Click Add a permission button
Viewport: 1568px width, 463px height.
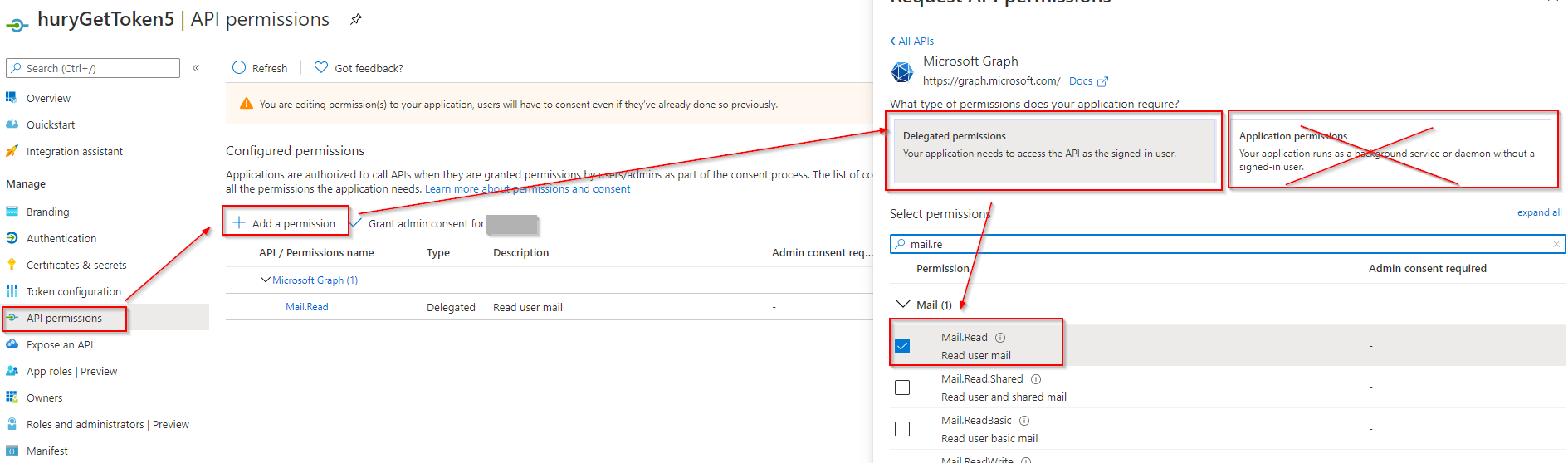285,223
